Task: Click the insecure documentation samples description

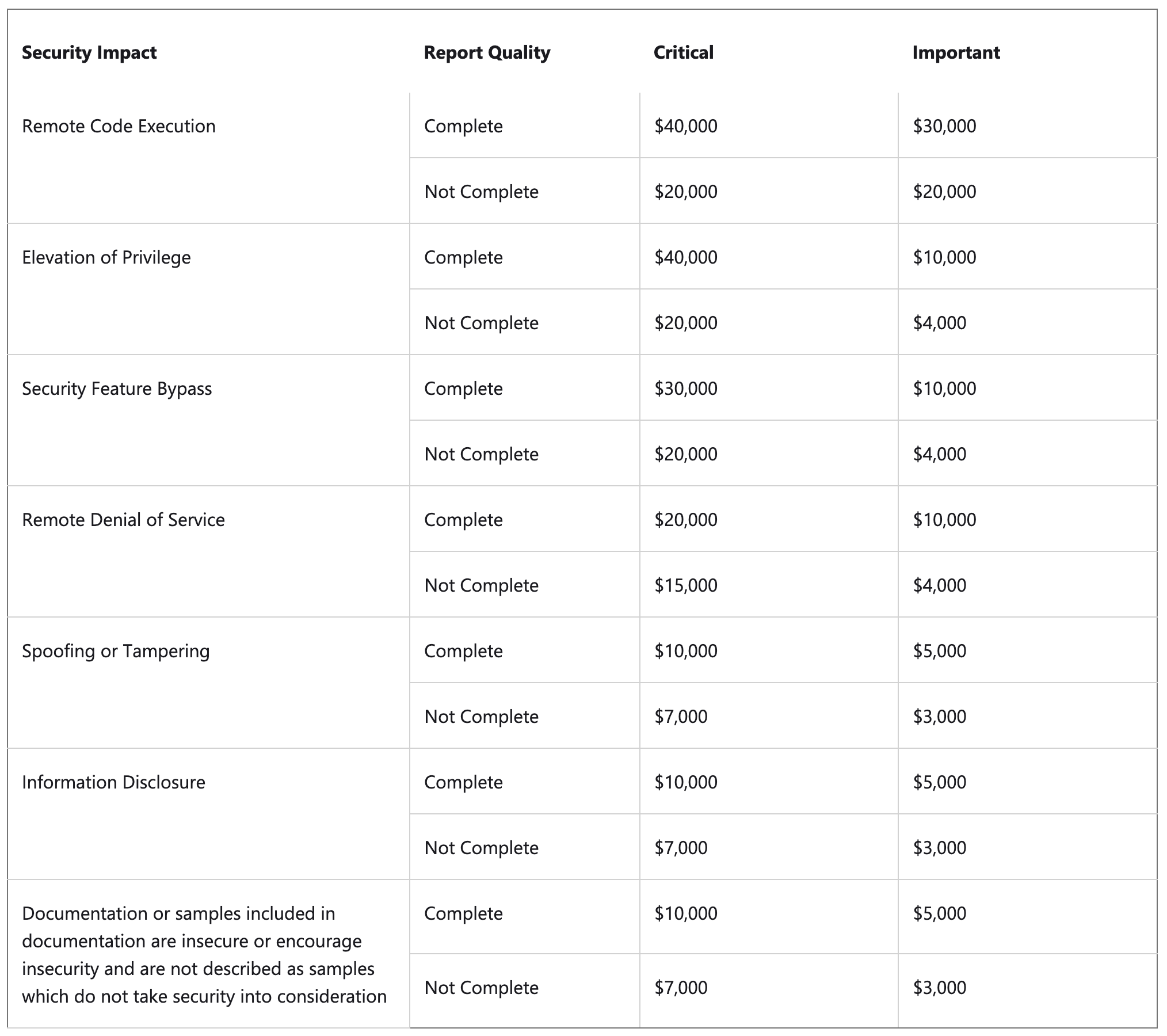Action: point(204,955)
